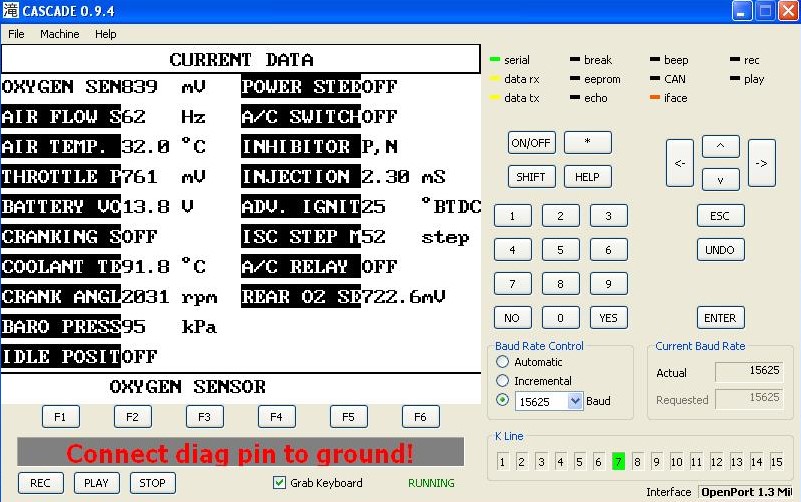
Task: Open the File menu
Action: click(16, 34)
